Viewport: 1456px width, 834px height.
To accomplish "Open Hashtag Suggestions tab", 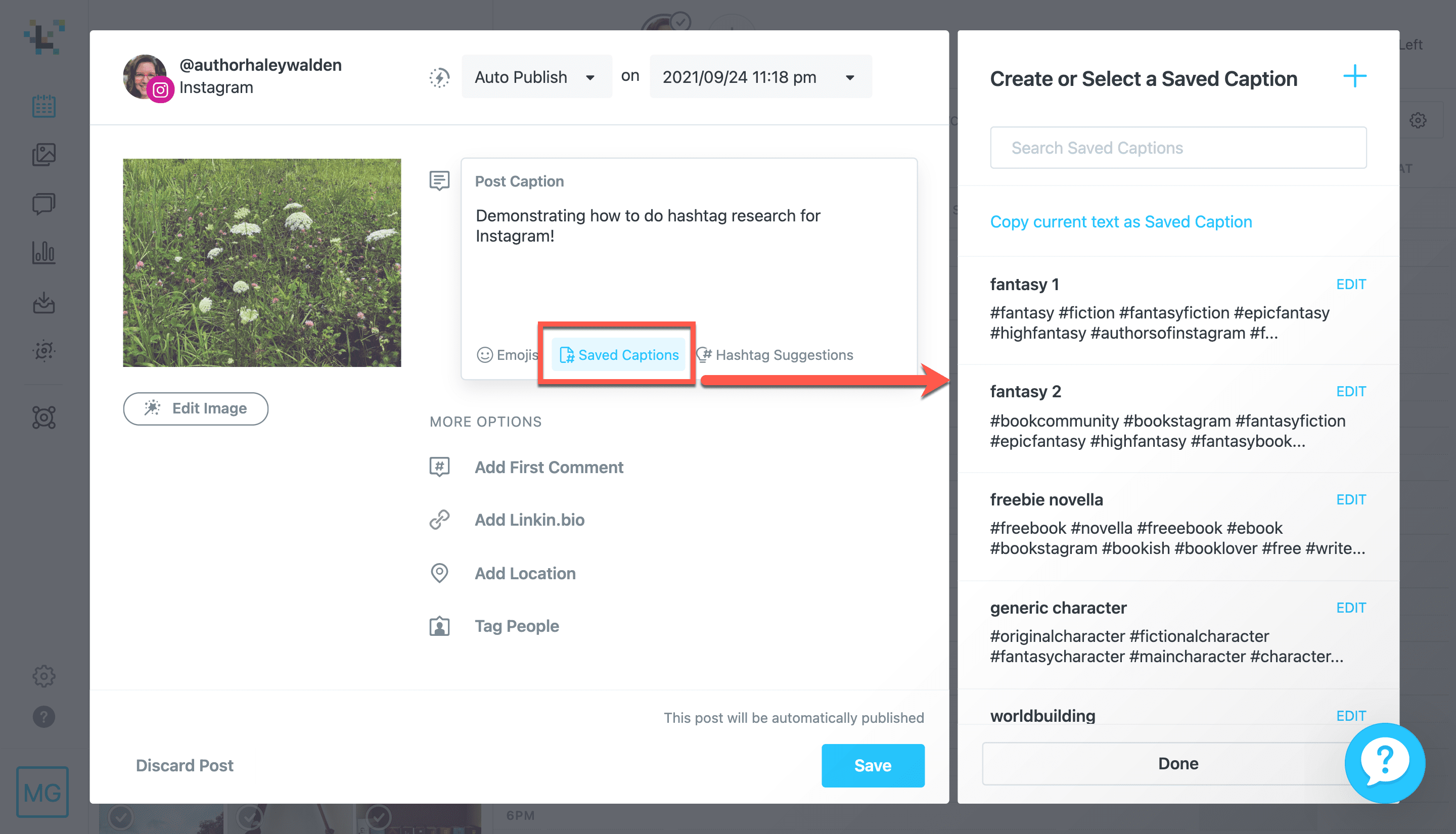I will (x=775, y=354).
